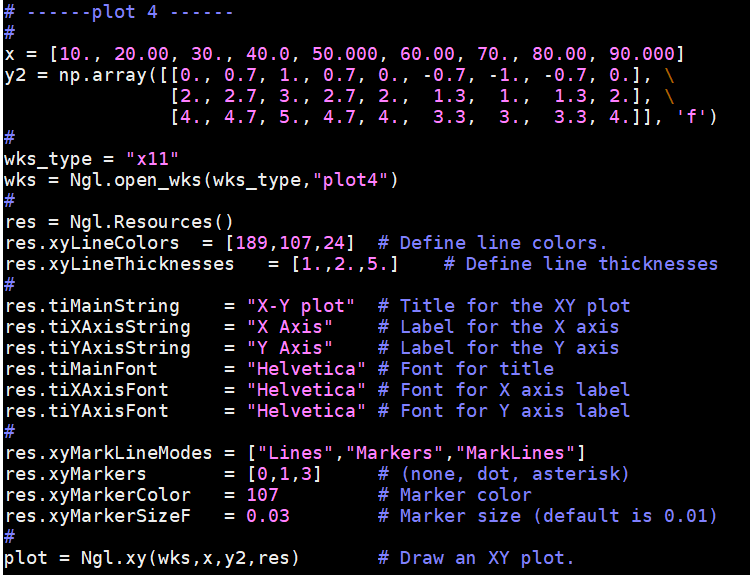
Task: Click the comment '# ------plot 4 ------'
Action: coord(119,11)
